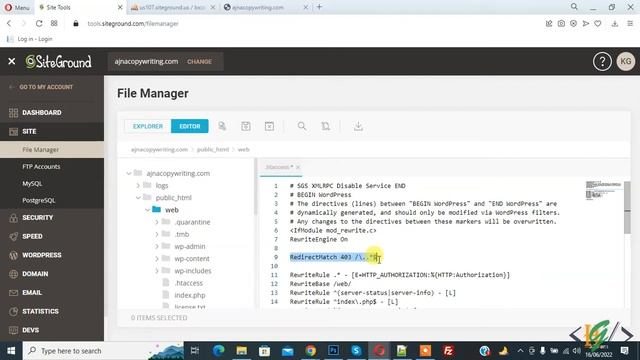Open Photoshop from the taskbar
The height and width of the screenshot is (360, 640).
click(333, 351)
